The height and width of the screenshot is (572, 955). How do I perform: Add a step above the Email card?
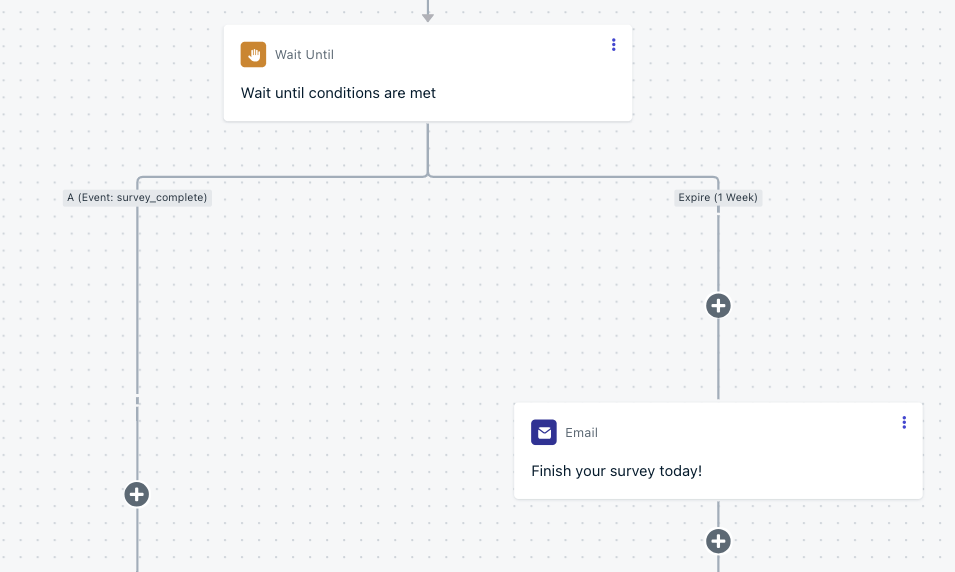[x=718, y=306]
